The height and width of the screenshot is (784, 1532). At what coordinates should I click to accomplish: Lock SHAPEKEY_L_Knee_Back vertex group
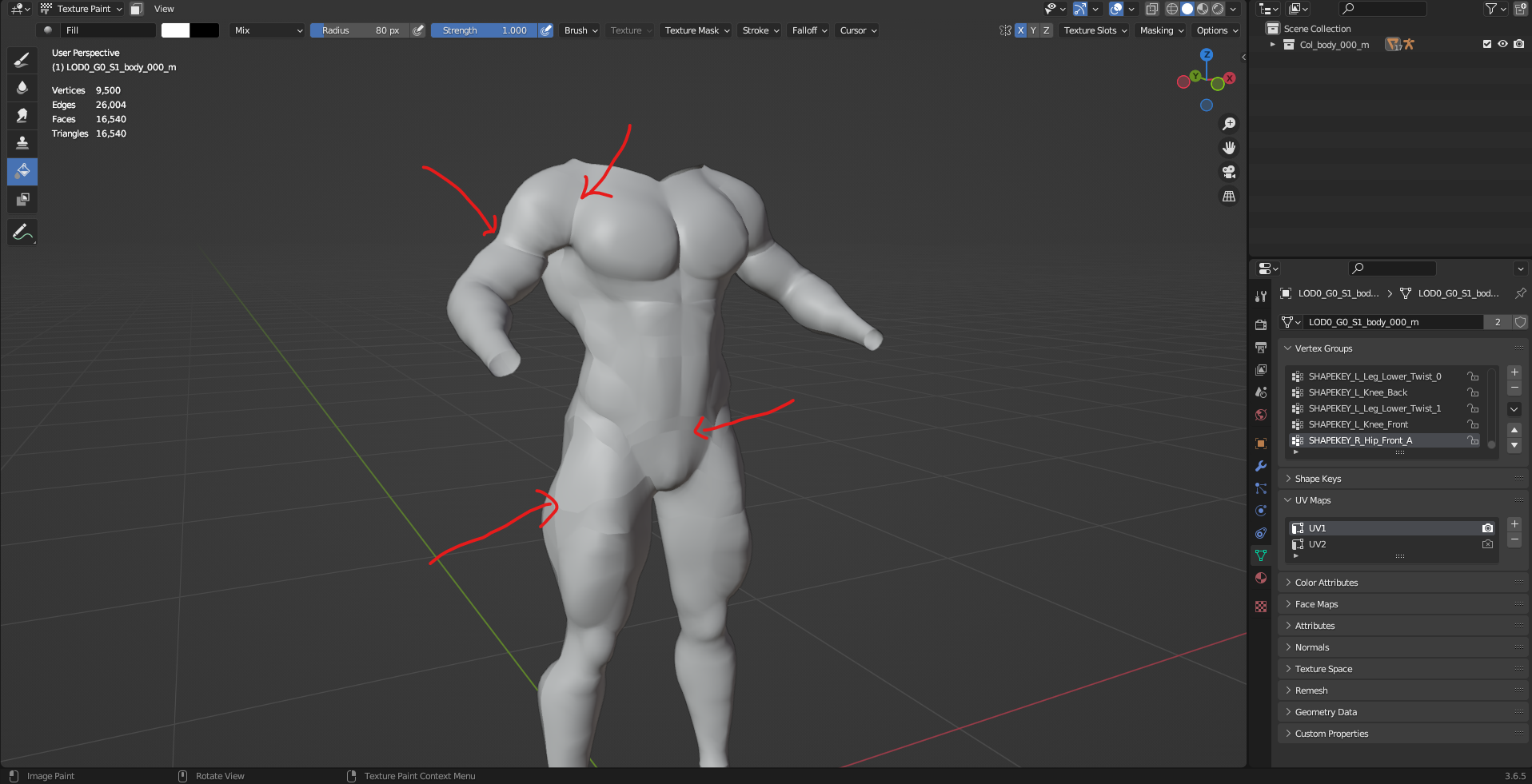[1473, 392]
